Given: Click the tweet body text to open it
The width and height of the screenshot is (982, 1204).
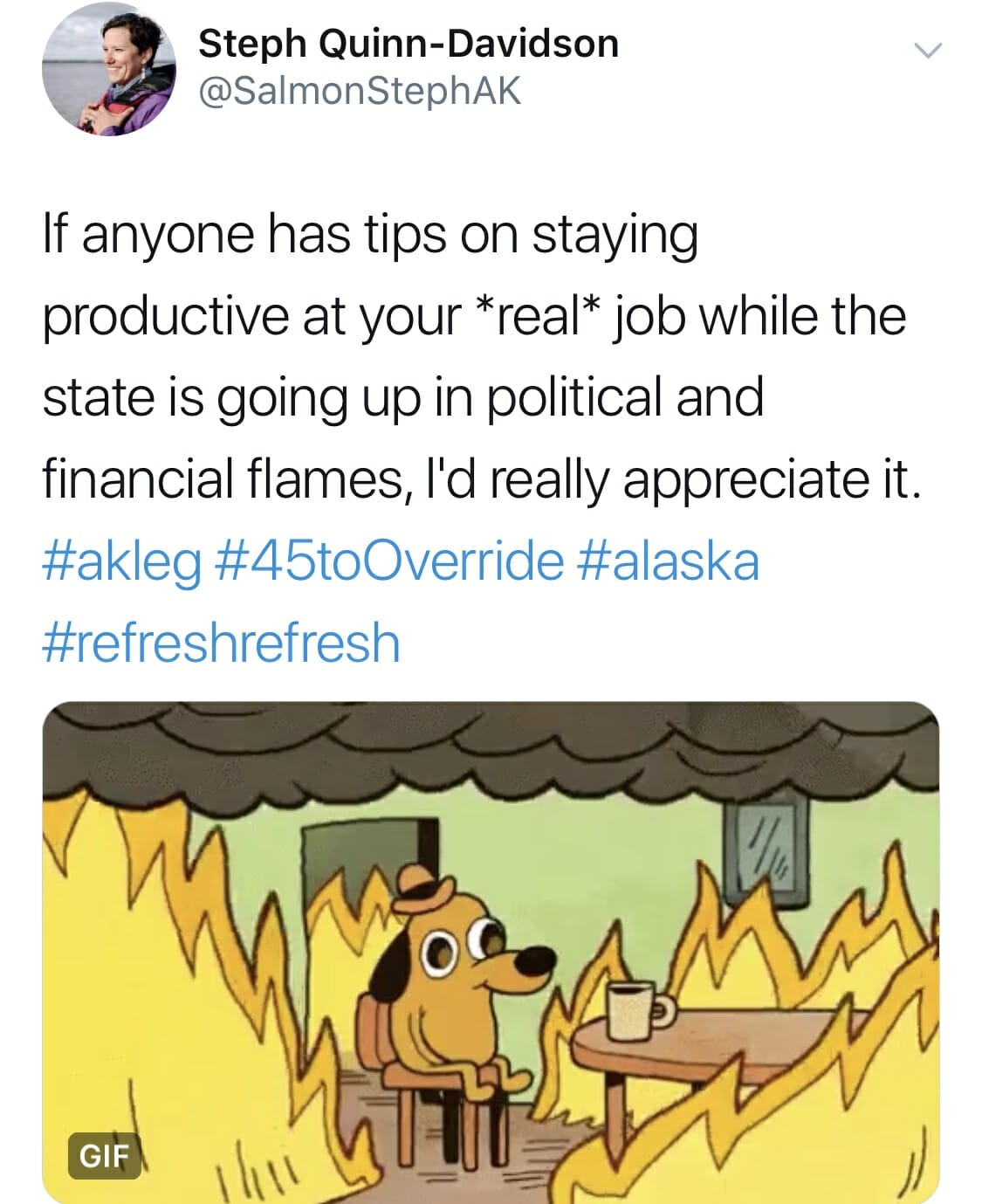Looking at the screenshot, I should click(480, 358).
